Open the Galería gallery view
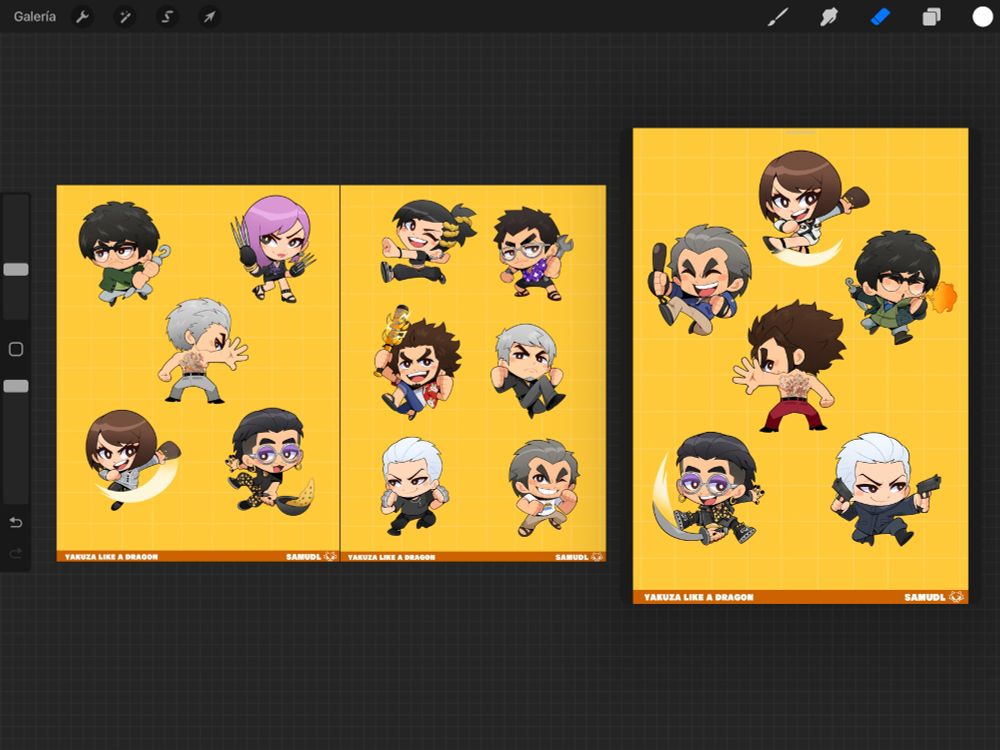The width and height of the screenshot is (1000, 750). tap(34, 17)
